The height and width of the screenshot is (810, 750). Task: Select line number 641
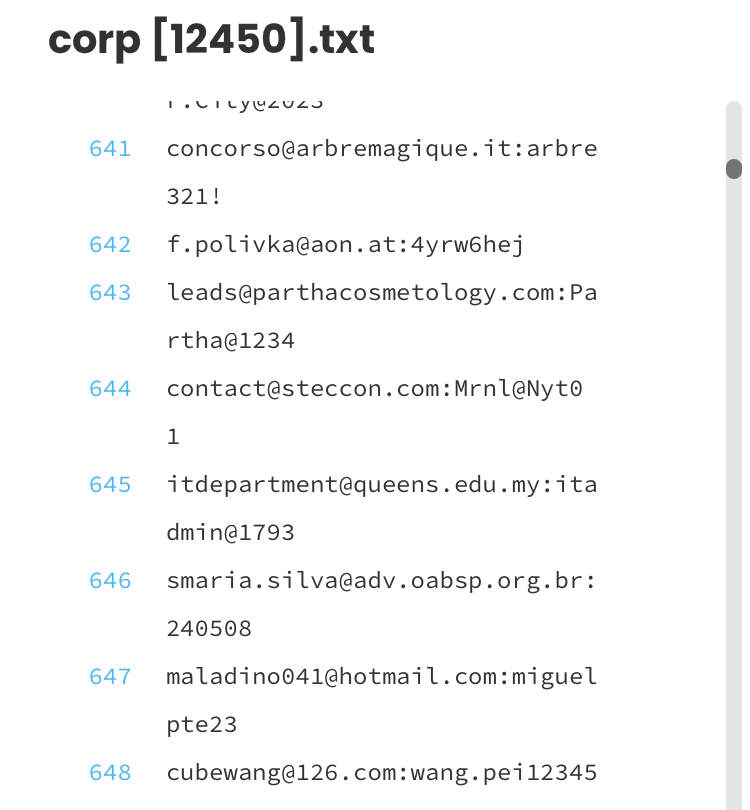click(110, 149)
